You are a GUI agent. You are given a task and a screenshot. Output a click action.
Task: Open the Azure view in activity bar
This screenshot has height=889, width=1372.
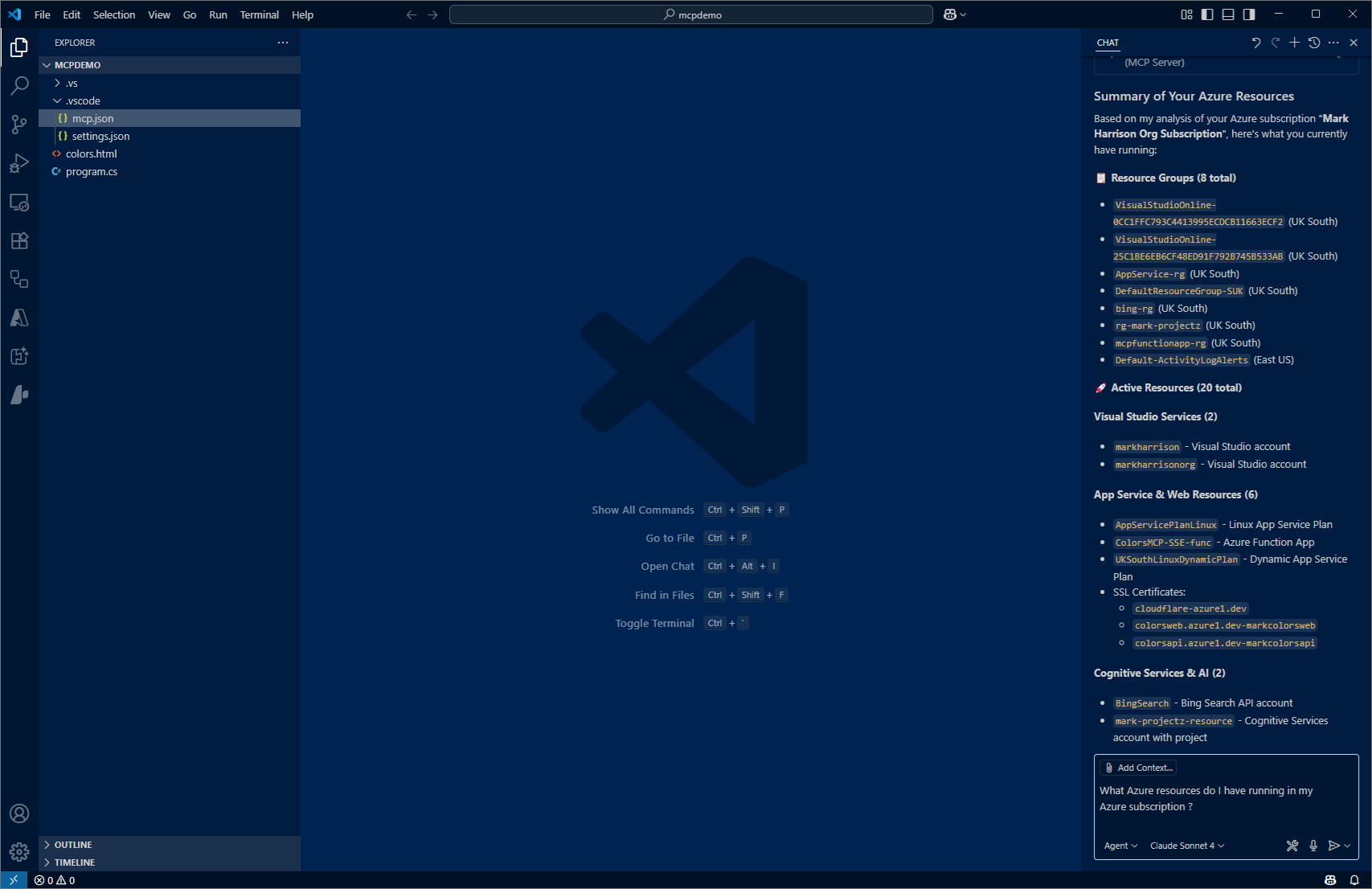(19, 317)
